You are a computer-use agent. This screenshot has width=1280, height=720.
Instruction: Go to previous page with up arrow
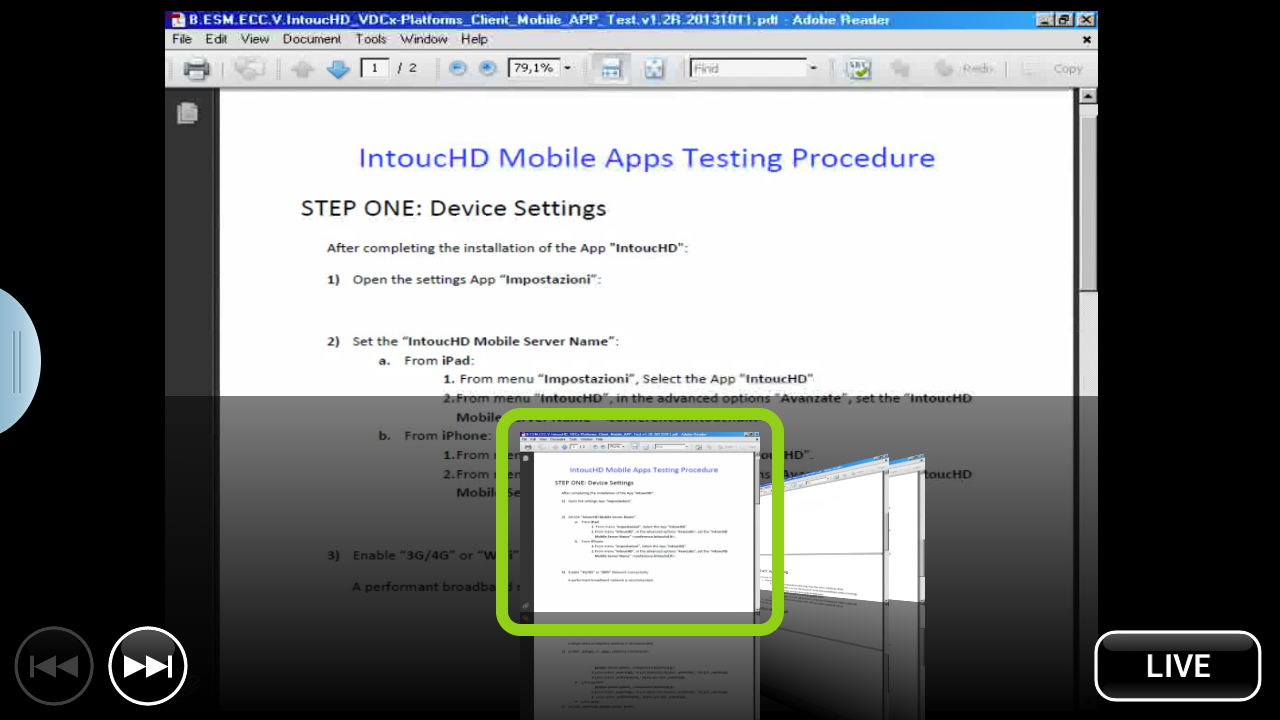point(303,69)
